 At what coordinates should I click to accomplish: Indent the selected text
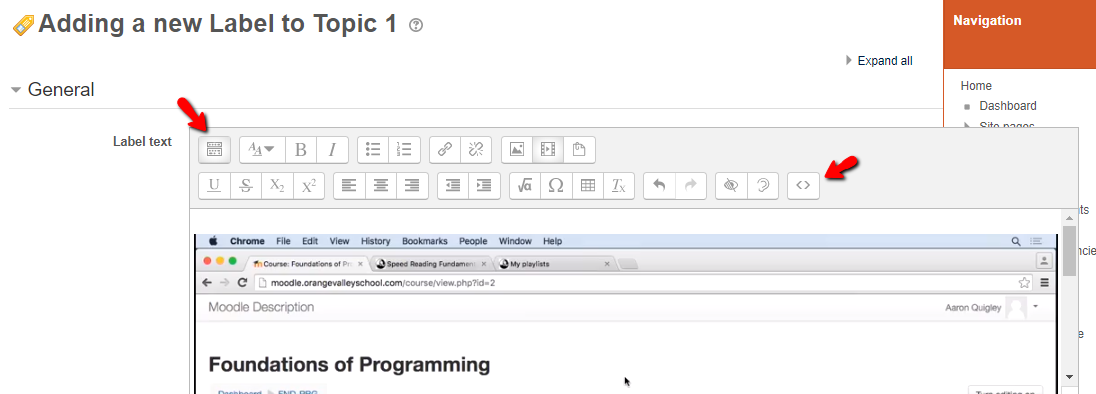point(484,186)
